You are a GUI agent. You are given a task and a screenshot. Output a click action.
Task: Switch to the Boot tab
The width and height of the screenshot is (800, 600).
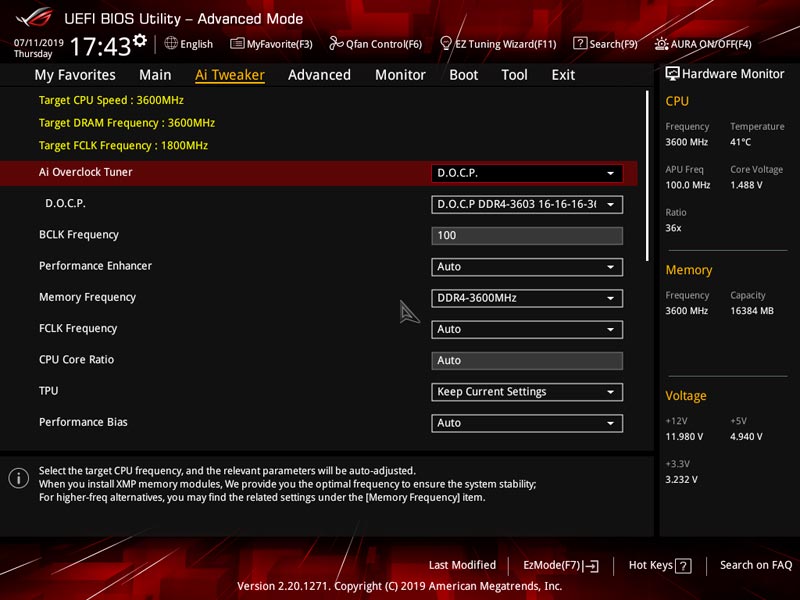click(x=464, y=75)
